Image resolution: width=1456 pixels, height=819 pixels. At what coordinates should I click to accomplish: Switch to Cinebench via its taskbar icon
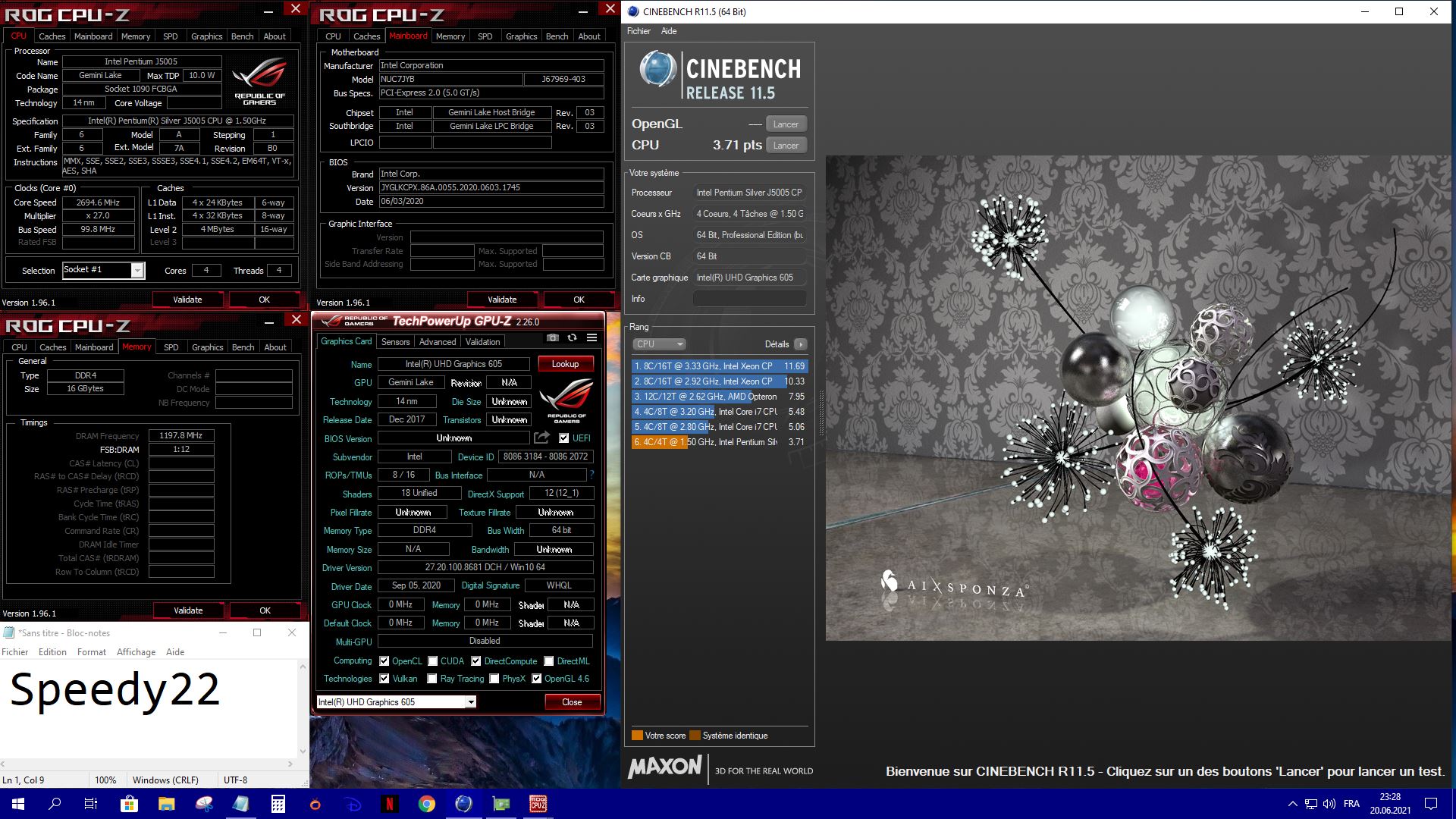tap(463, 804)
